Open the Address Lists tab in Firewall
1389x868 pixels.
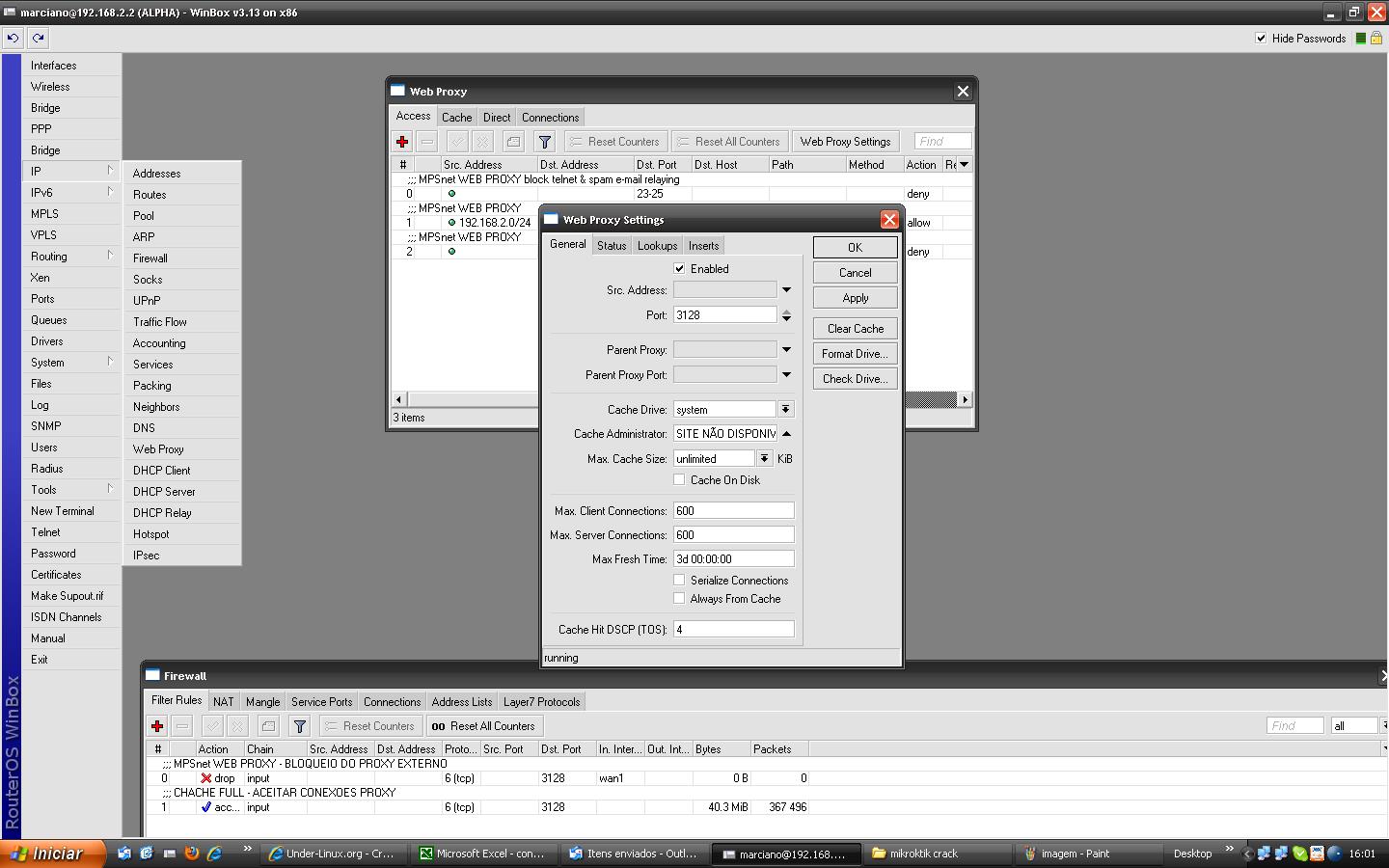point(462,702)
